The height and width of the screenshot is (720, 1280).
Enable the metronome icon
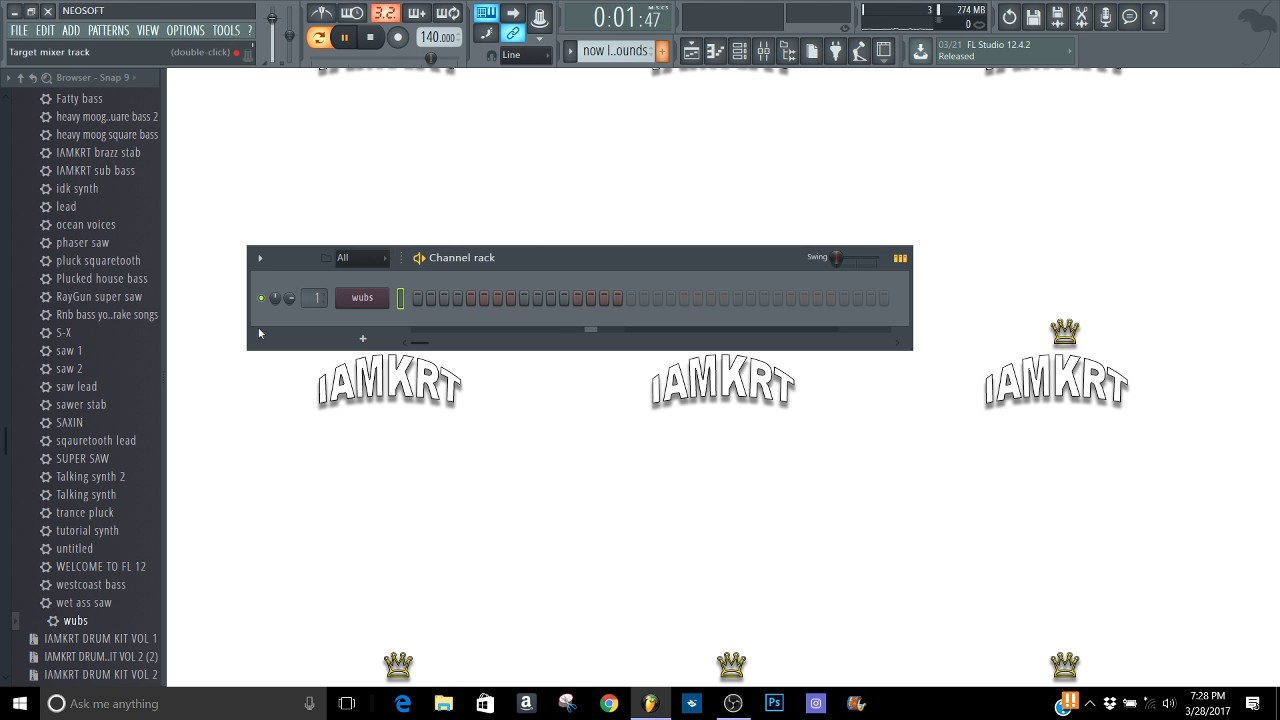(320, 13)
